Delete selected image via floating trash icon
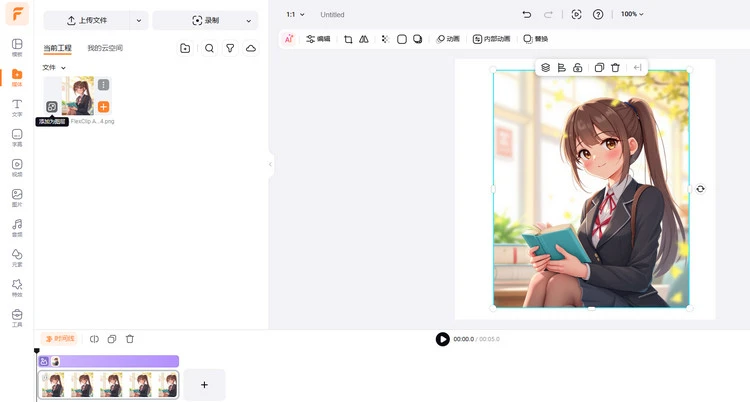This screenshot has width=750, height=402. (615, 68)
